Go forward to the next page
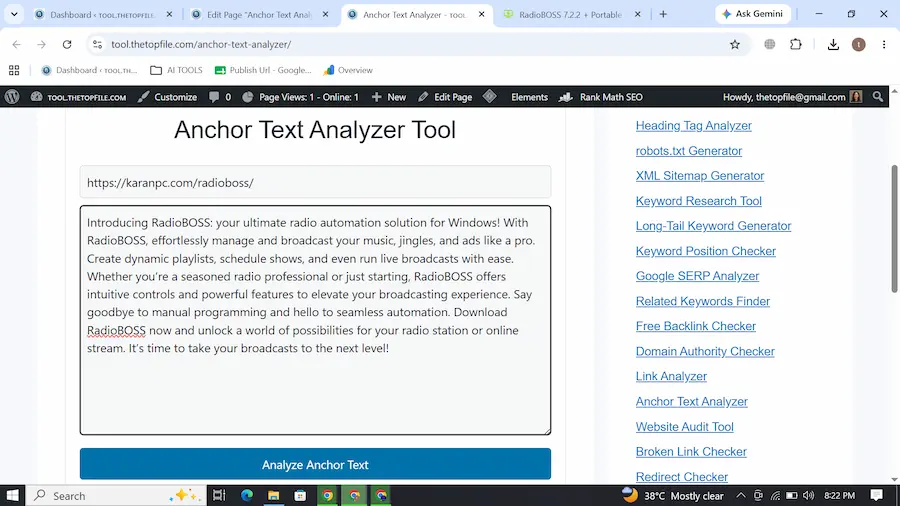The height and width of the screenshot is (506, 900). coord(41,44)
